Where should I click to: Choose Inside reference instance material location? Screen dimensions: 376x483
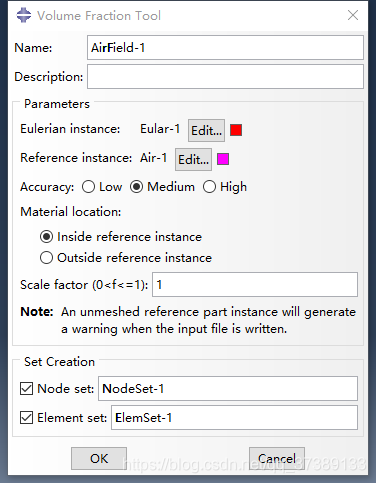click(46, 237)
